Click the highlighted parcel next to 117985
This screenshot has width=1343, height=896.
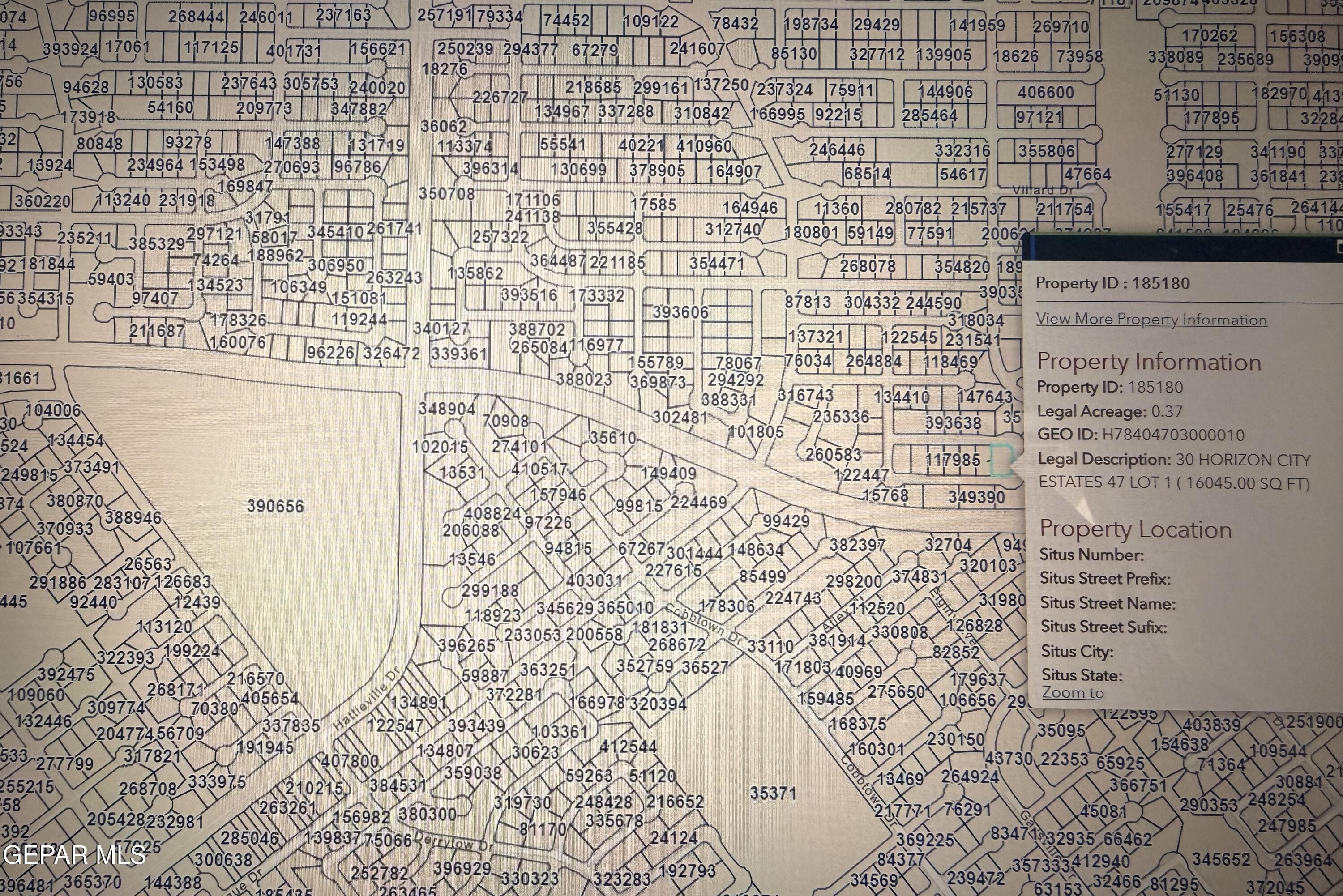[x=1001, y=460]
